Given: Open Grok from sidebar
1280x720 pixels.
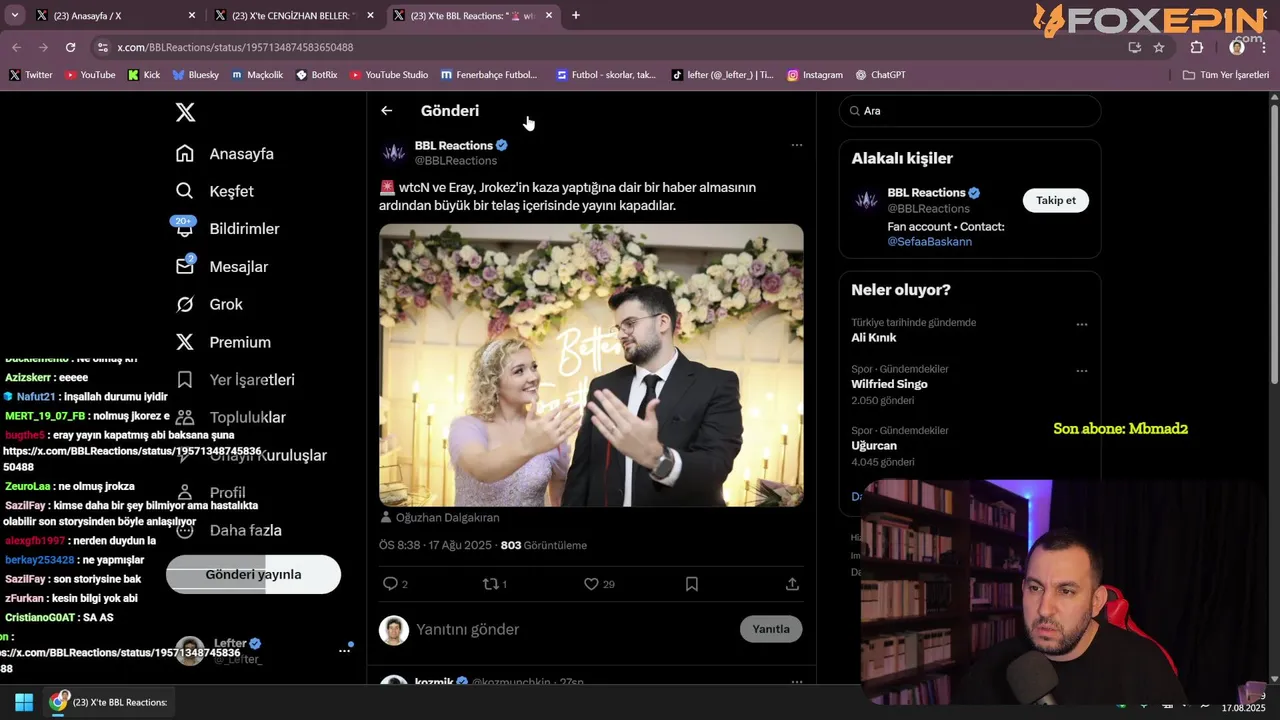Looking at the screenshot, I should [x=209, y=304].
